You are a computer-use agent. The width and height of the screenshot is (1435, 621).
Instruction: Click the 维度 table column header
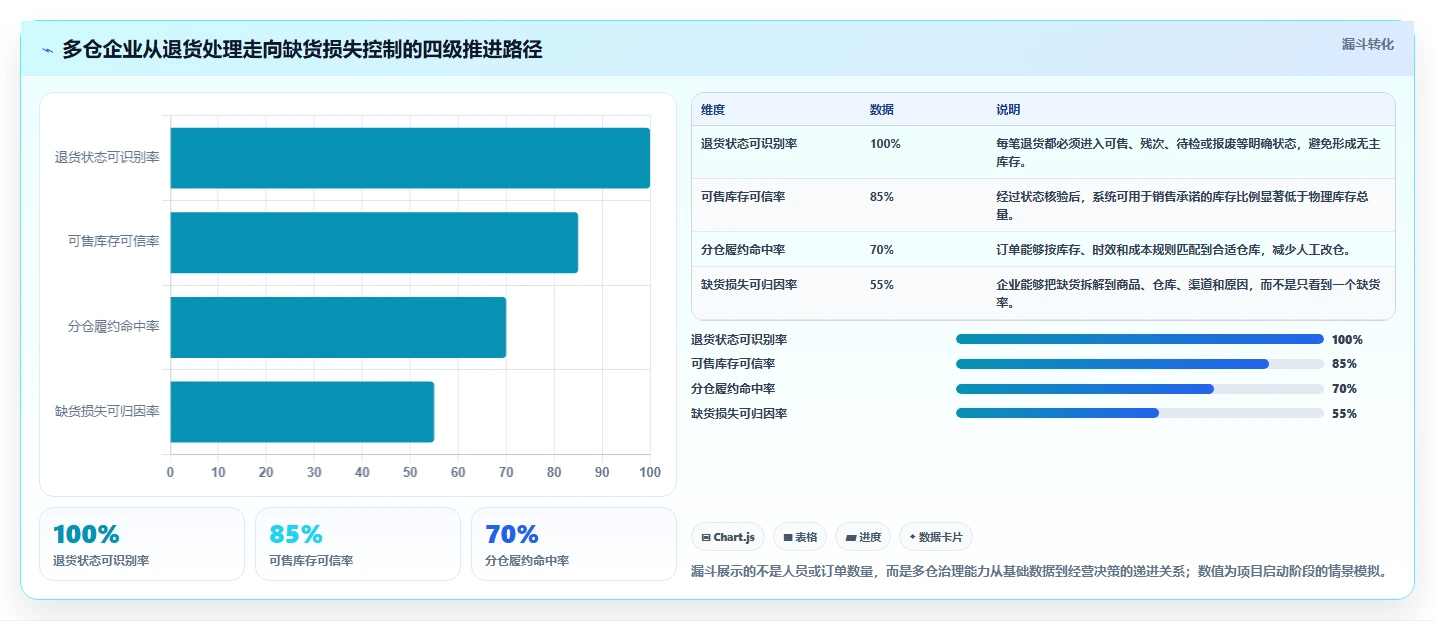point(713,110)
